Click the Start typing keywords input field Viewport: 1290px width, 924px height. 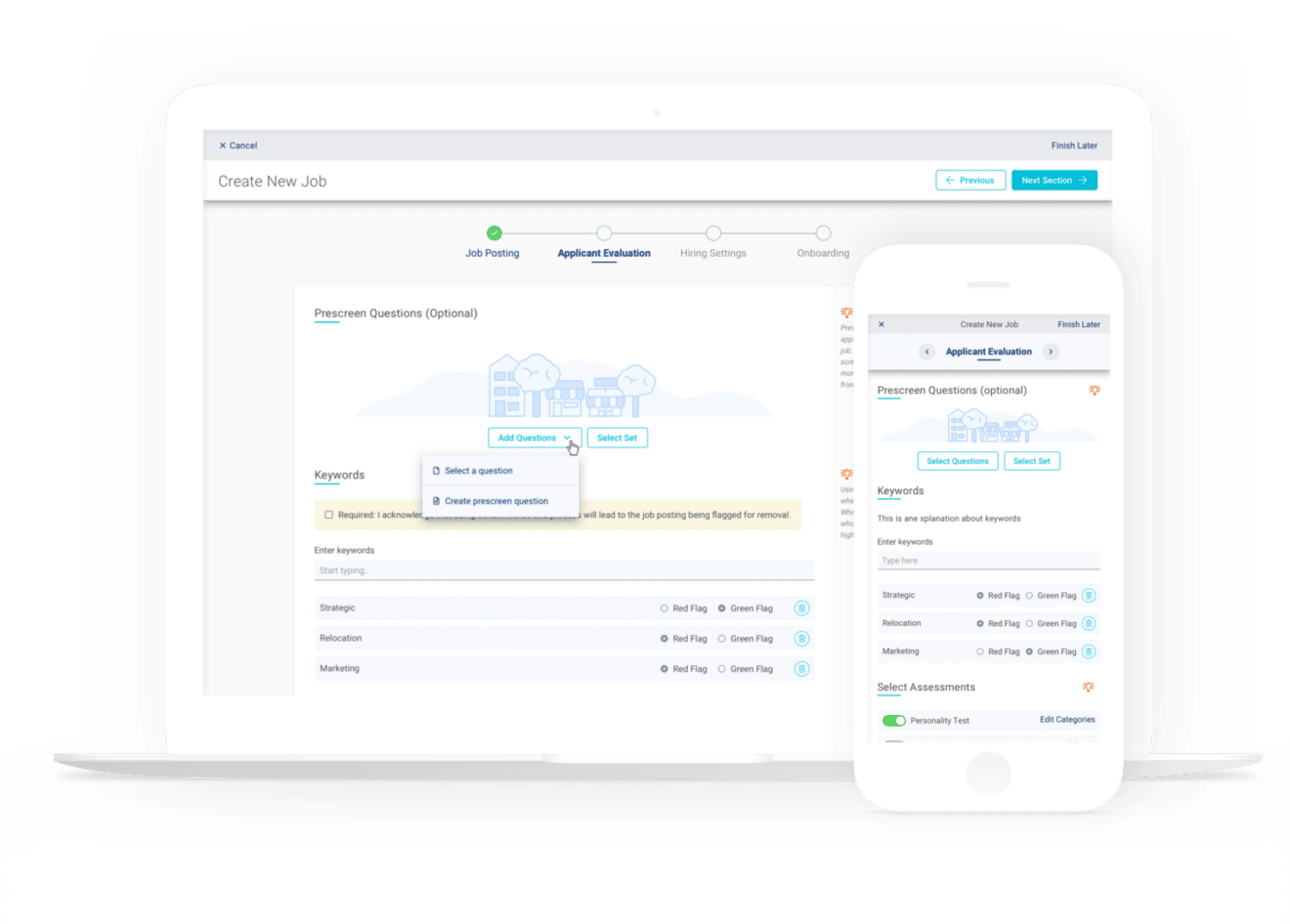pos(564,570)
